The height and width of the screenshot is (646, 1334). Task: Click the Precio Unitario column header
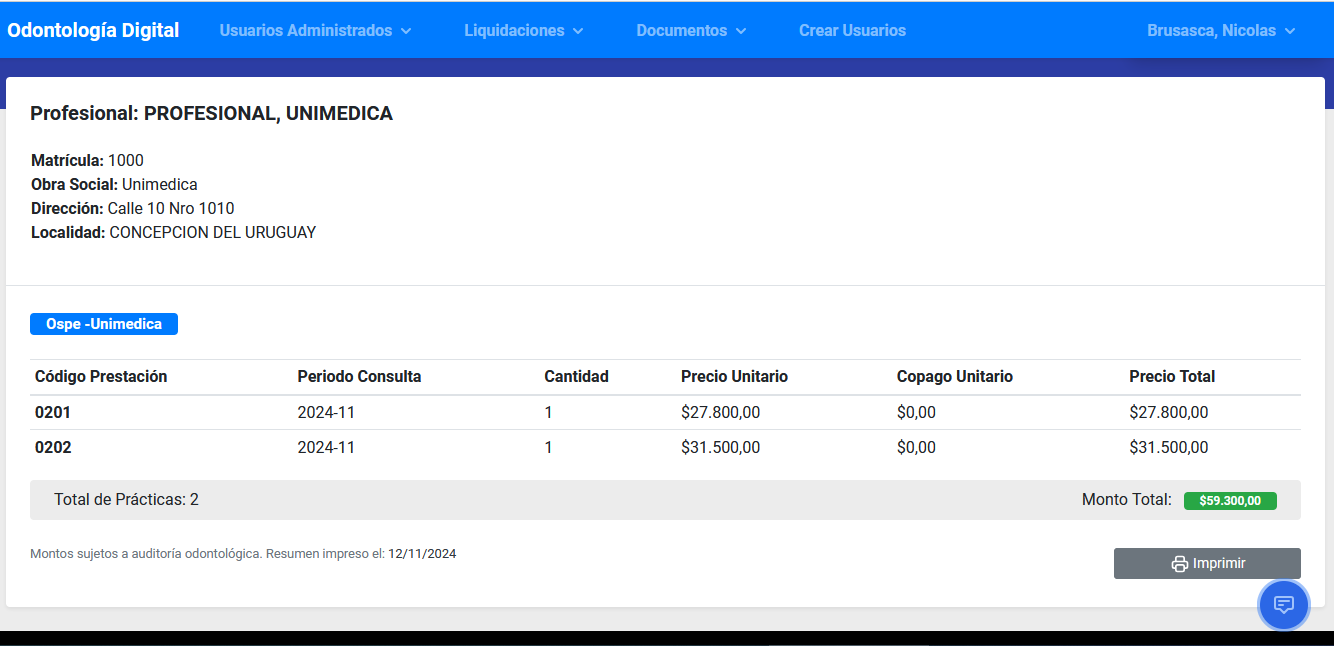(734, 377)
